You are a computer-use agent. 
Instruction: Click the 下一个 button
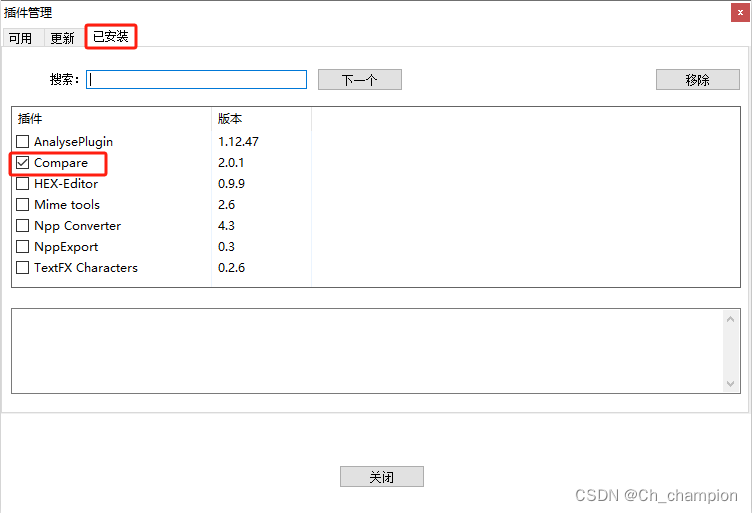[x=360, y=80]
